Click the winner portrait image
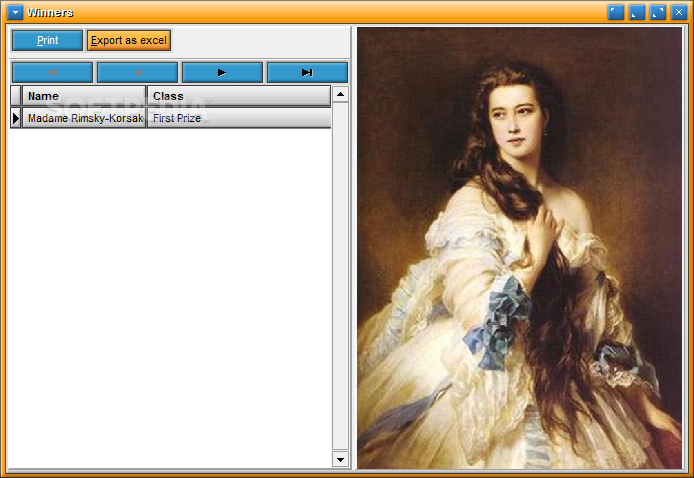 [x=519, y=248]
